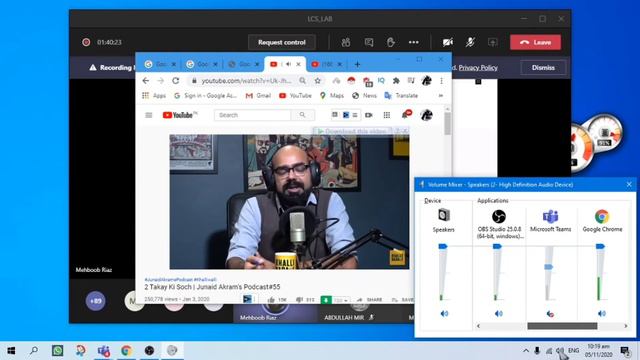Open YouTube account avatar menu

pos(427,115)
